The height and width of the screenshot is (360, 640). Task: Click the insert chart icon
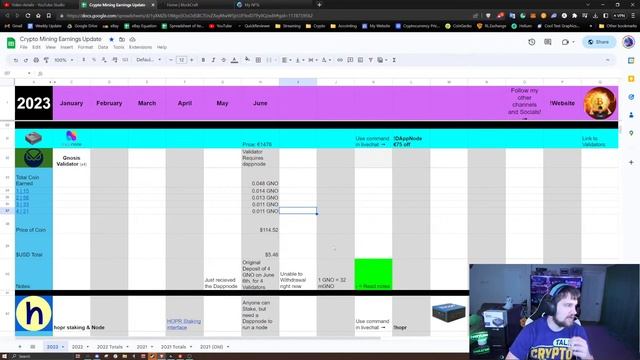click(360, 60)
